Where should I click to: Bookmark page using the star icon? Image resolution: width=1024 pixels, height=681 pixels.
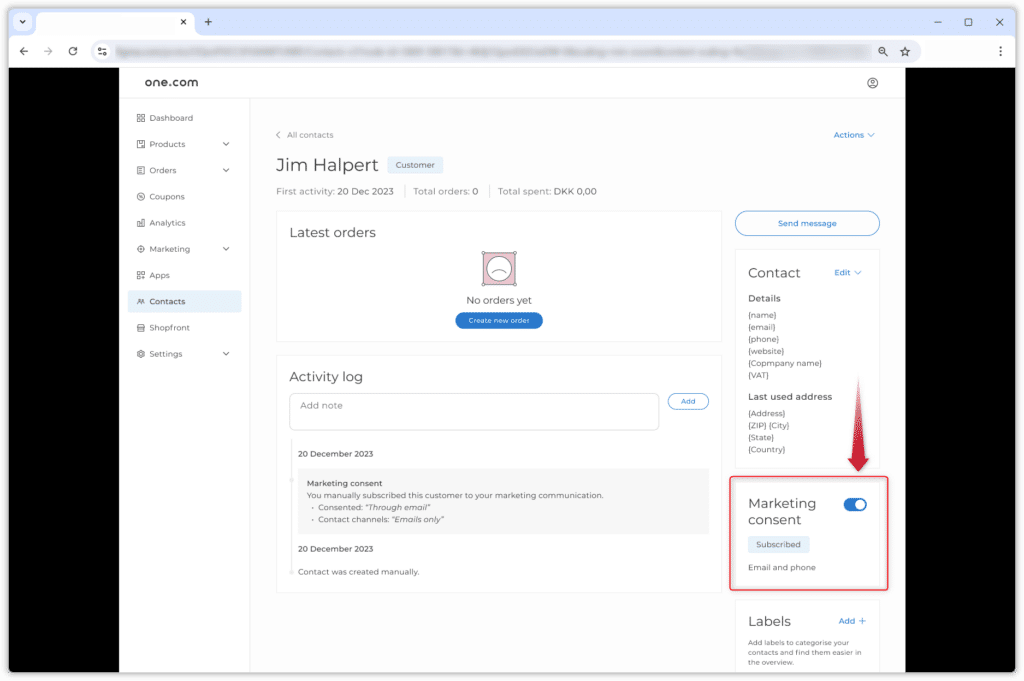[x=905, y=51]
